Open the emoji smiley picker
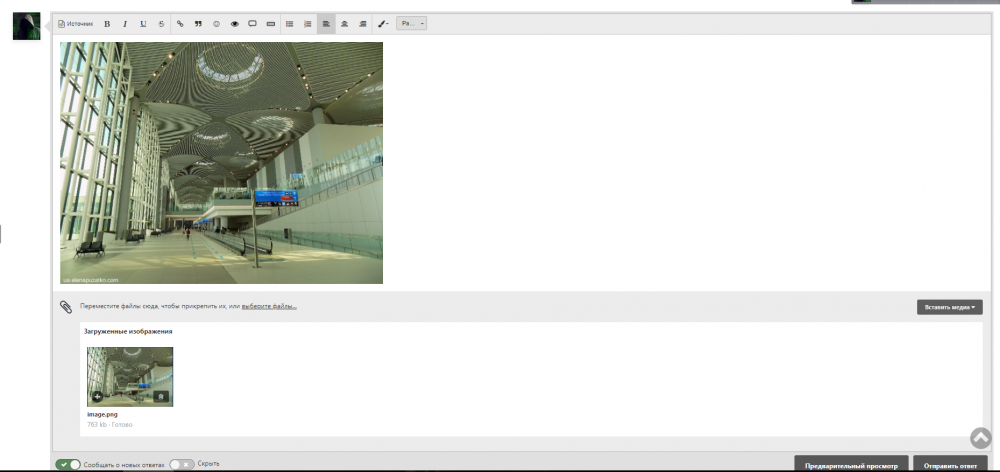Viewport: 1000px width, 472px height. click(x=216, y=23)
